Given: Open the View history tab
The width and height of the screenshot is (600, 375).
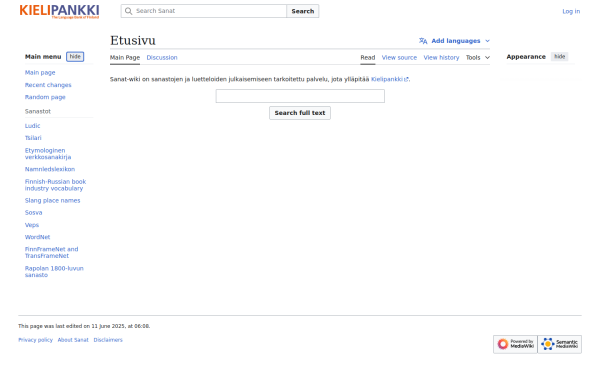Looking at the screenshot, I should point(441,57).
